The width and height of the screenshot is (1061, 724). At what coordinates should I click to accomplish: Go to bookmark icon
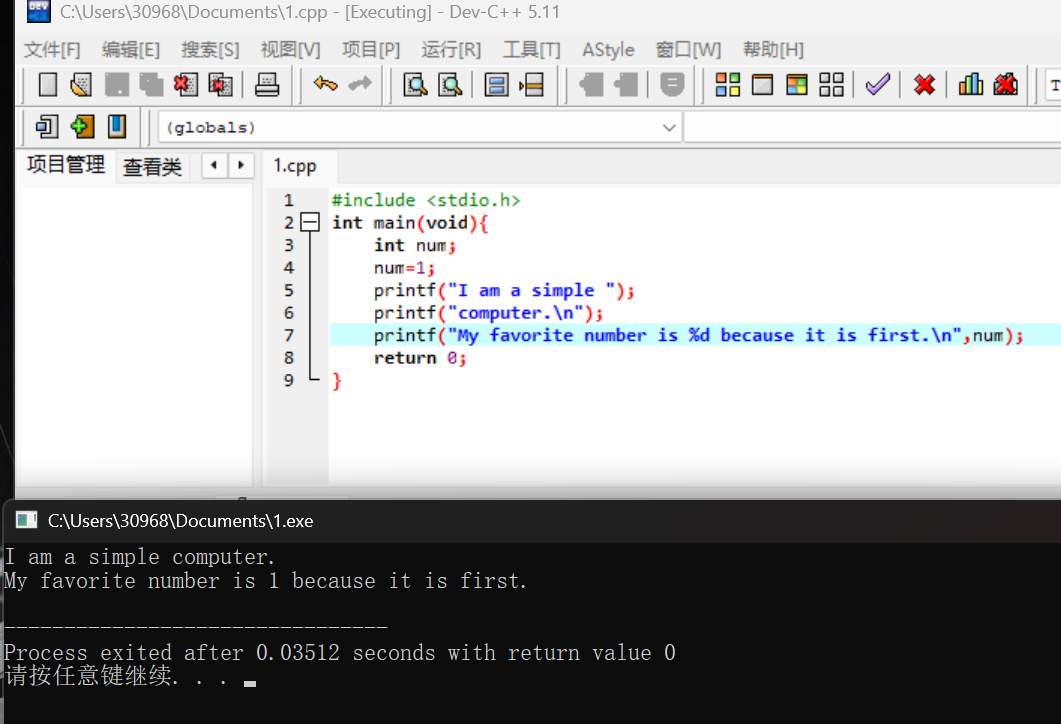117,127
